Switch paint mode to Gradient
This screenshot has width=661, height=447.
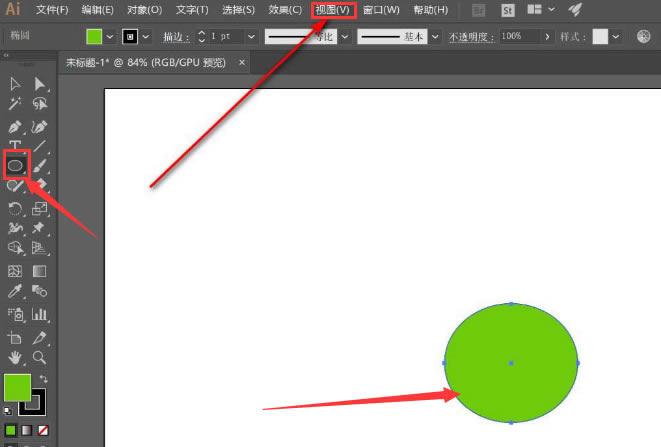(27, 431)
